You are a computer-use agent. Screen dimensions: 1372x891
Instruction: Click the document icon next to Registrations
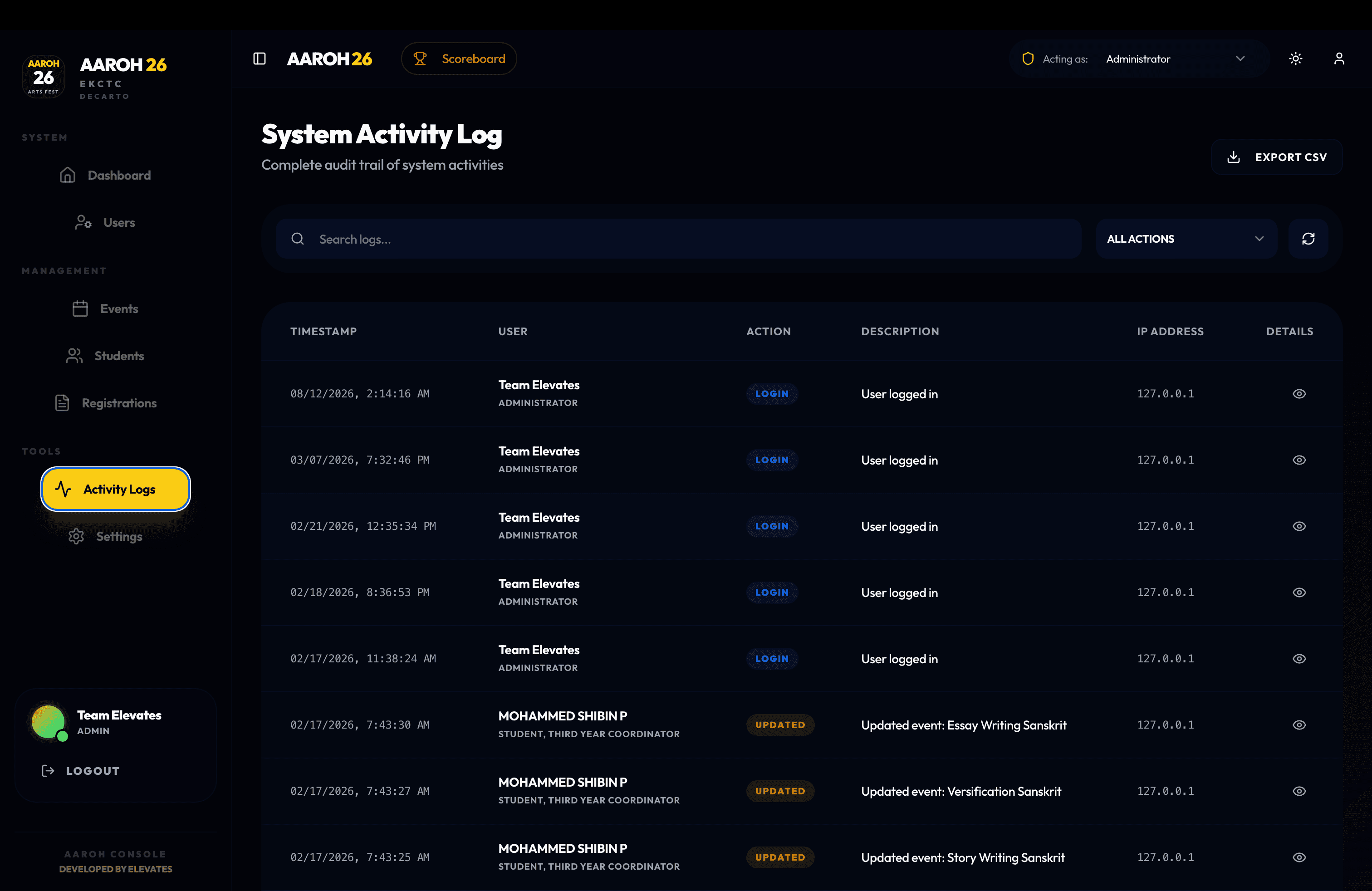pos(62,403)
